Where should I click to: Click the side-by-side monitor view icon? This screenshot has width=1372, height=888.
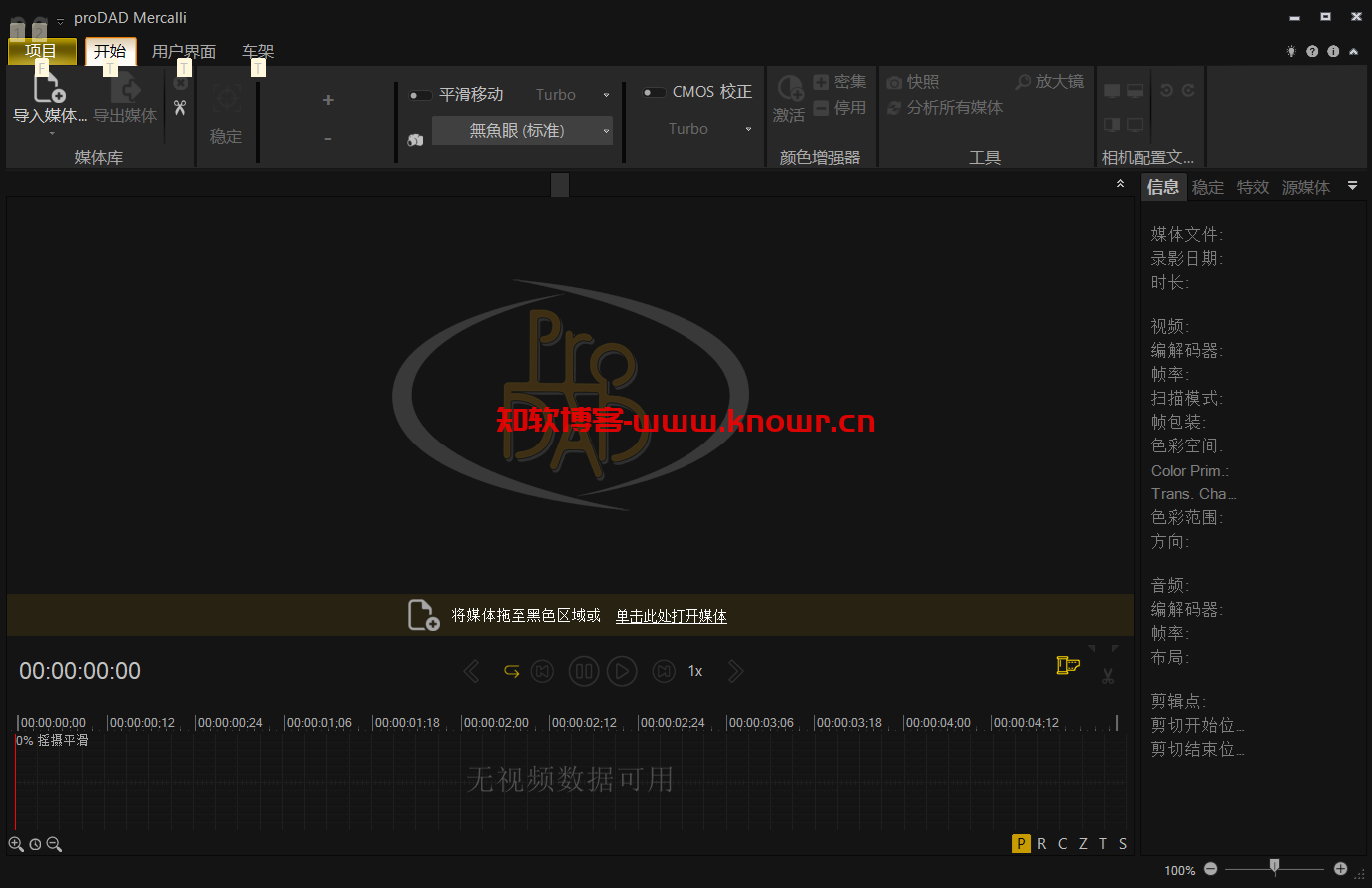[1112, 125]
